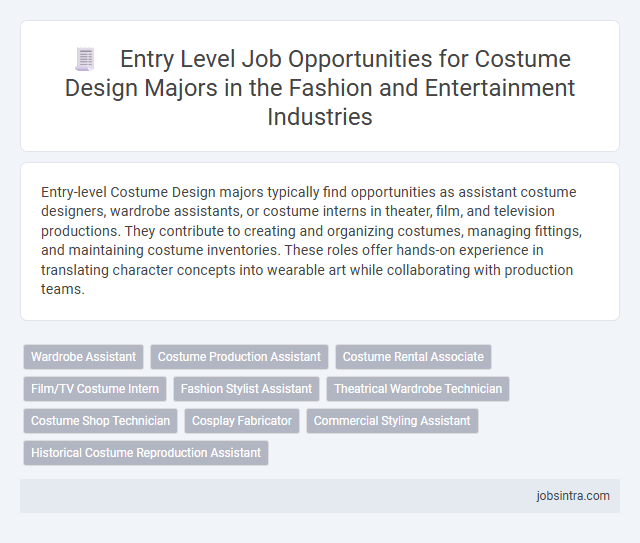Image resolution: width=640 pixels, height=543 pixels.
Task: Click the Entry Level Job Opportunities heading
Action: (x=320, y=87)
